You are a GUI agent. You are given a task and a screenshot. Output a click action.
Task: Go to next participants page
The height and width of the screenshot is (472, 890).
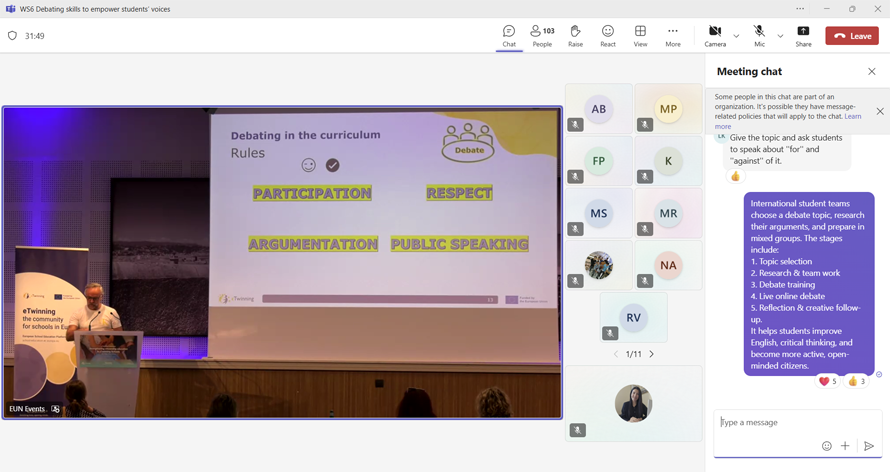pyautogui.click(x=652, y=354)
